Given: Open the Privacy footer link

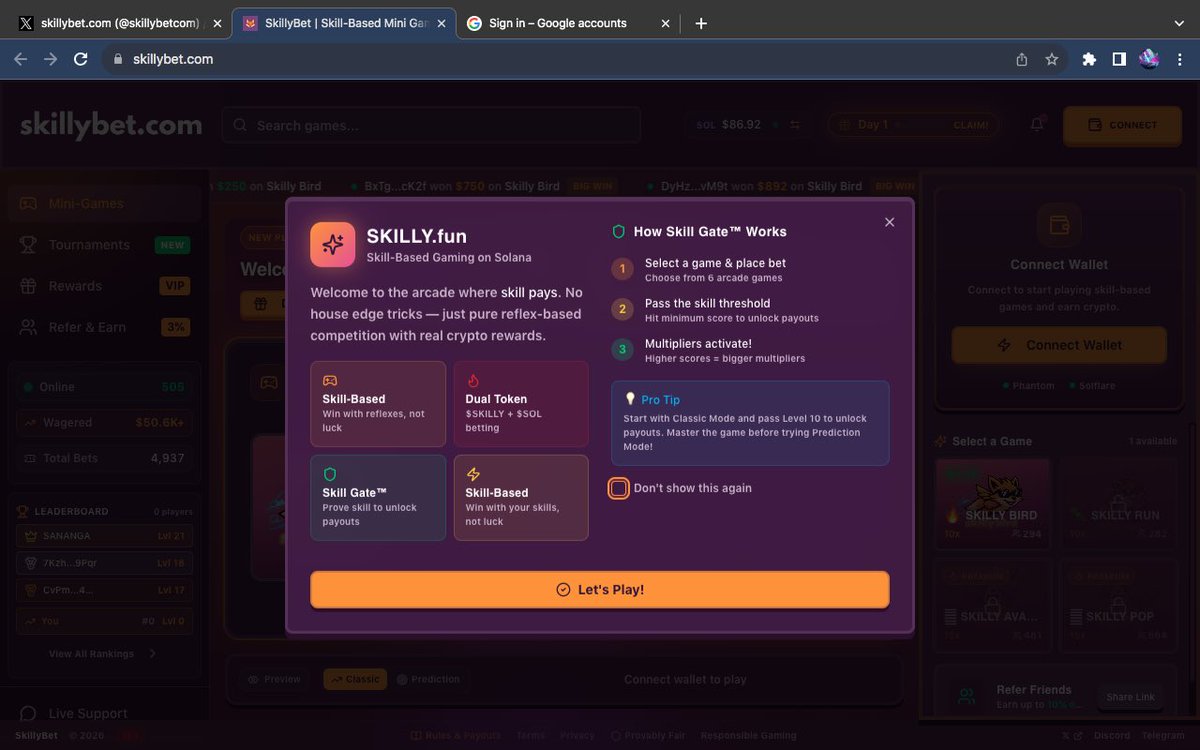Looking at the screenshot, I should [578, 736].
